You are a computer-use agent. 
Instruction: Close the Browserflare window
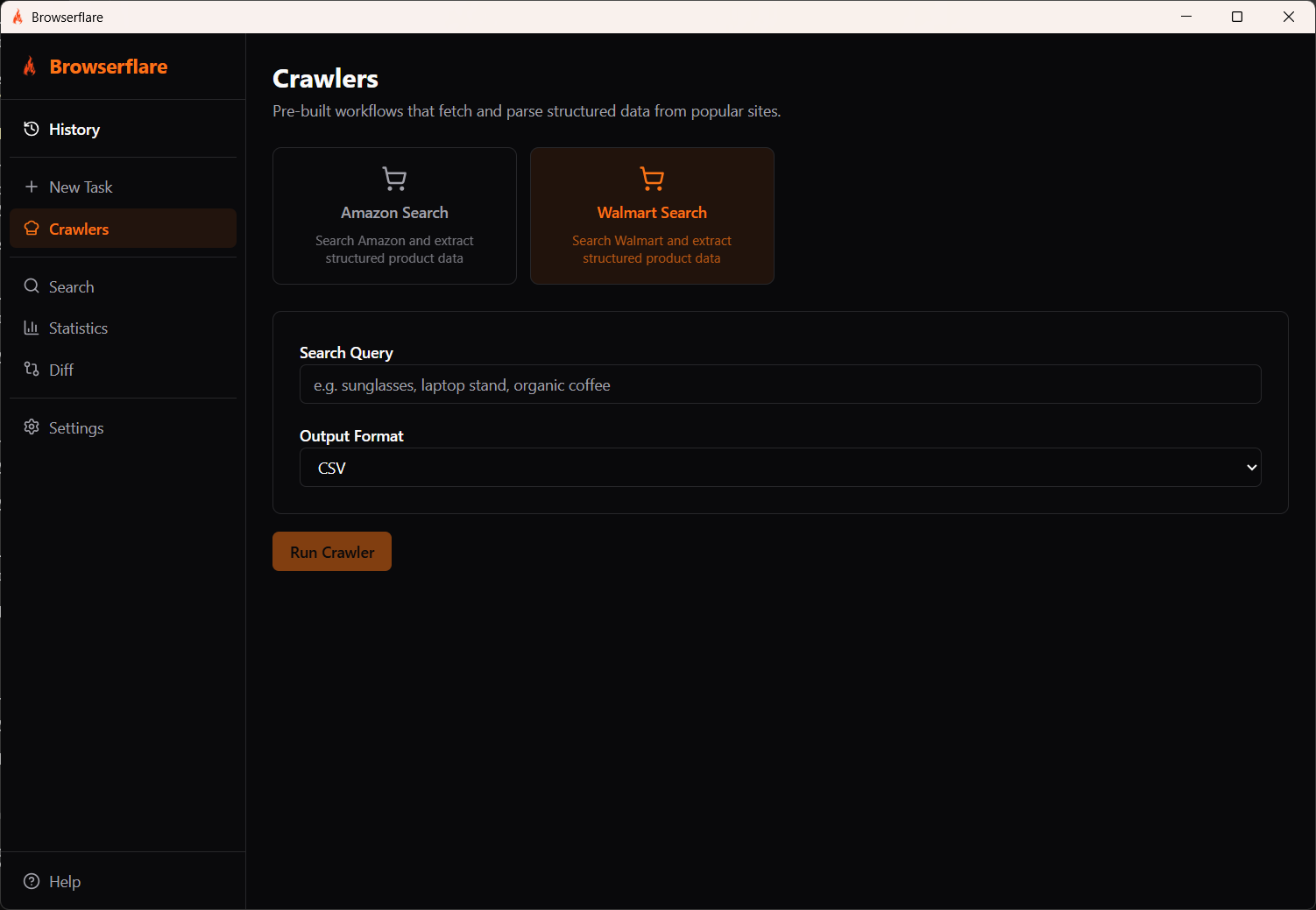1289,17
